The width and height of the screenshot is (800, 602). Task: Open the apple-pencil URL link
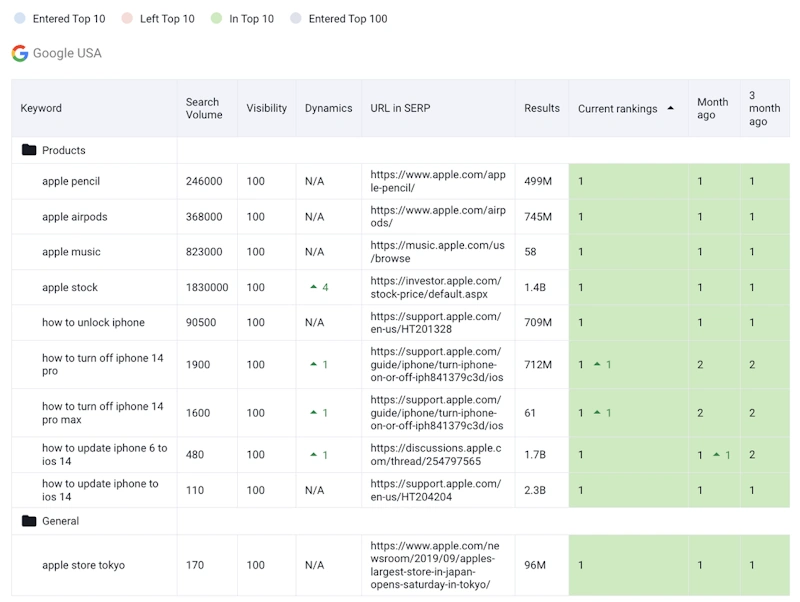coord(438,181)
